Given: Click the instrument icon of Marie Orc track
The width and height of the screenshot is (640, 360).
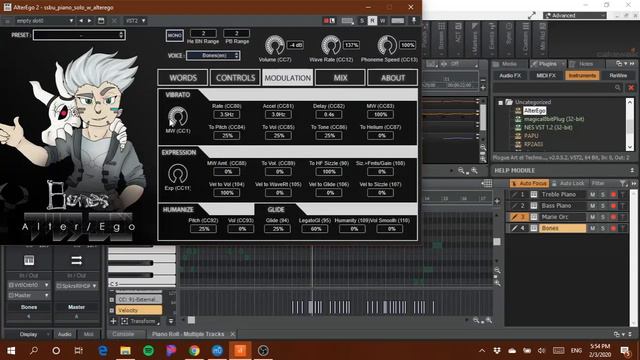Looking at the screenshot, I should 533,217.
